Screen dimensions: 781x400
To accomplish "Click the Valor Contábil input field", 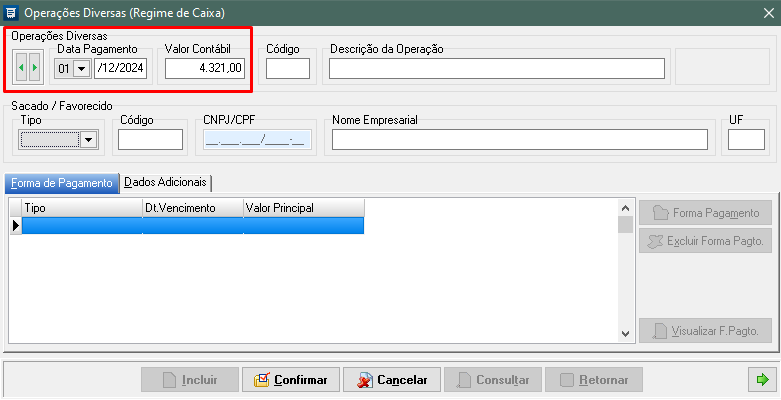I will (x=205, y=68).
